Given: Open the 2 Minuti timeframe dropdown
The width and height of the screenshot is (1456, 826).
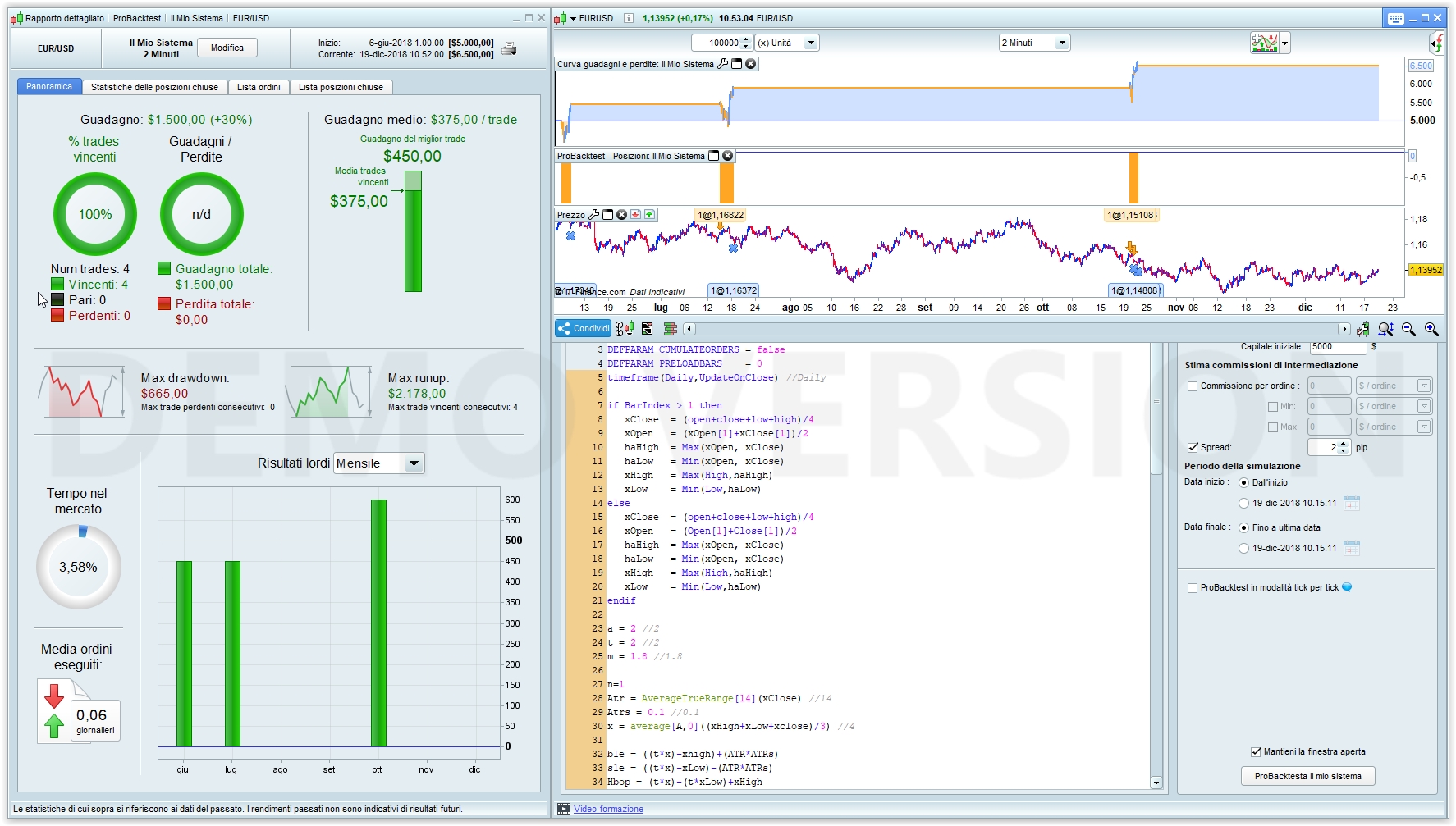Looking at the screenshot, I should coord(1061,43).
